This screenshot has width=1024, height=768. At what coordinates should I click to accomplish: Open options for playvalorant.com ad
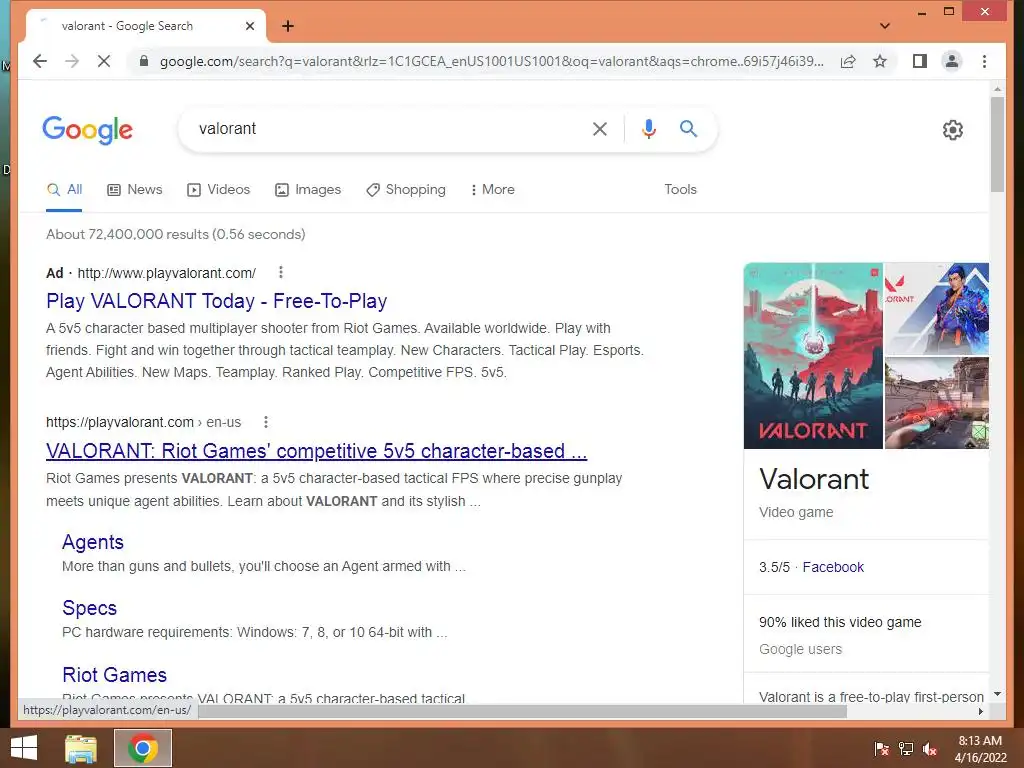click(x=281, y=272)
